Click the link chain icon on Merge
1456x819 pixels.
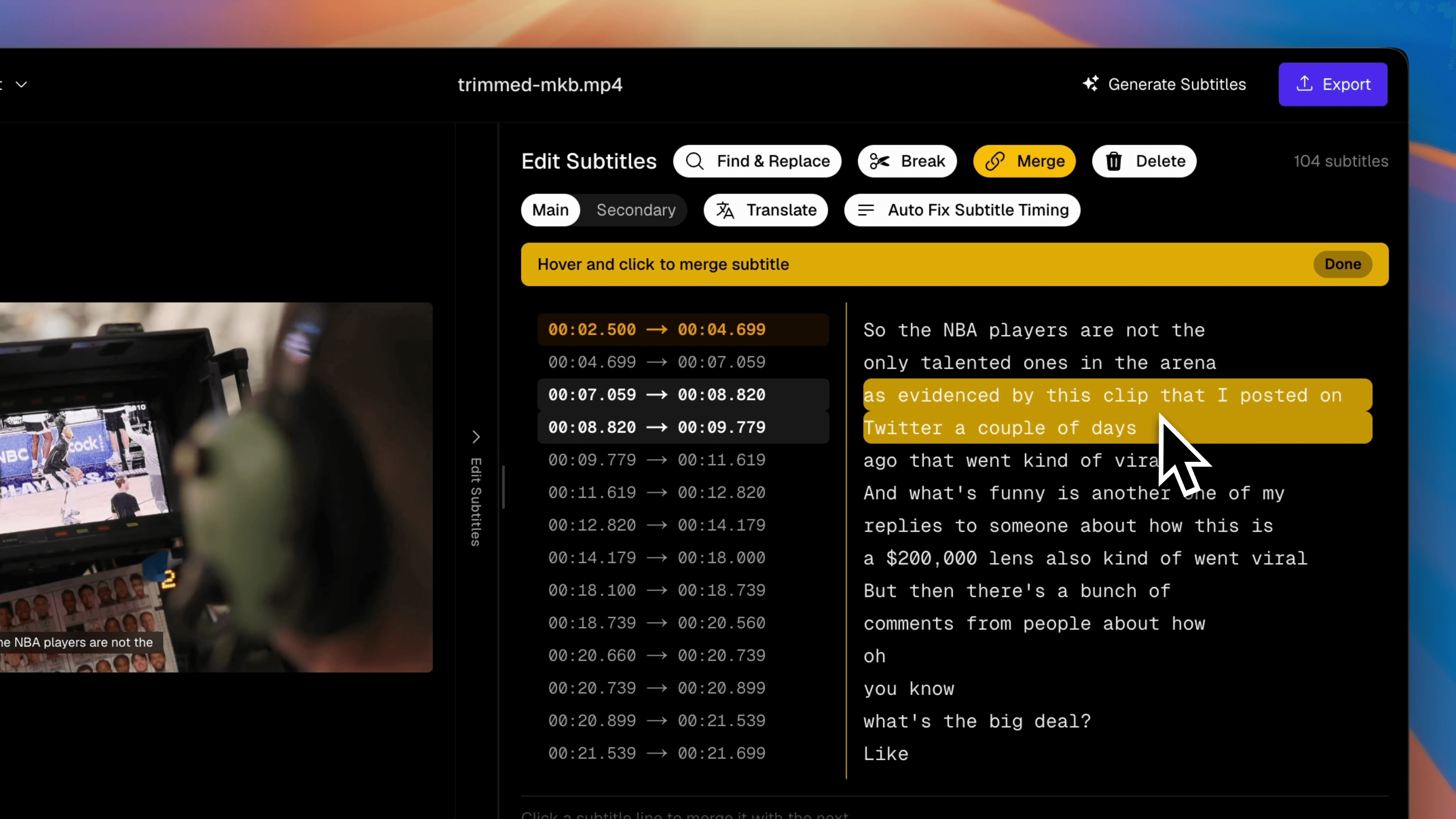[x=995, y=161]
